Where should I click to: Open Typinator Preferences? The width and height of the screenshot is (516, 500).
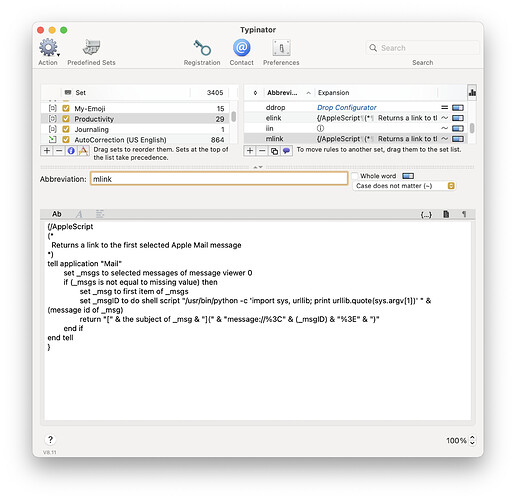point(281,48)
